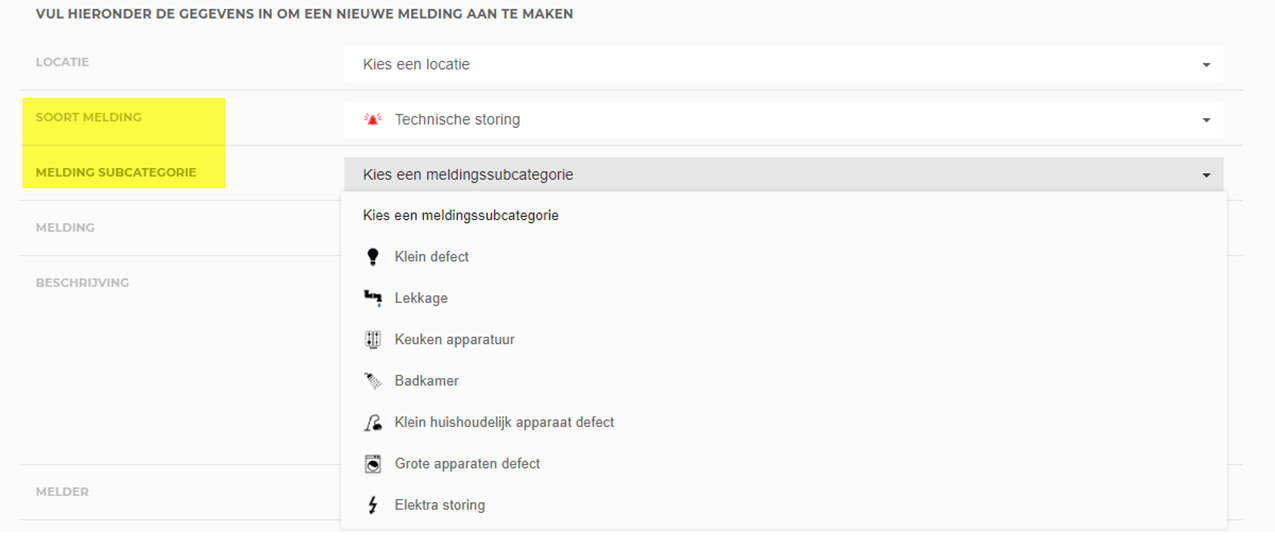Choose the Lekkage option
Screen dimensions: 1275x536
(421, 298)
